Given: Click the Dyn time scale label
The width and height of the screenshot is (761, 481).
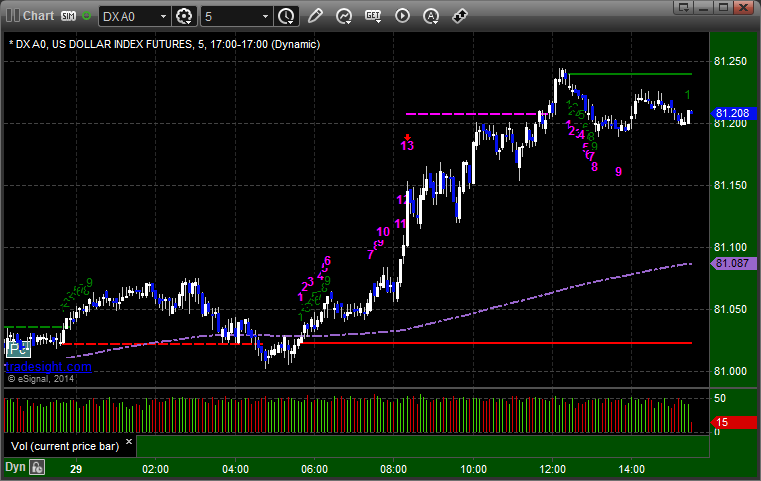Looking at the screenshot, I should pos(15,467).
